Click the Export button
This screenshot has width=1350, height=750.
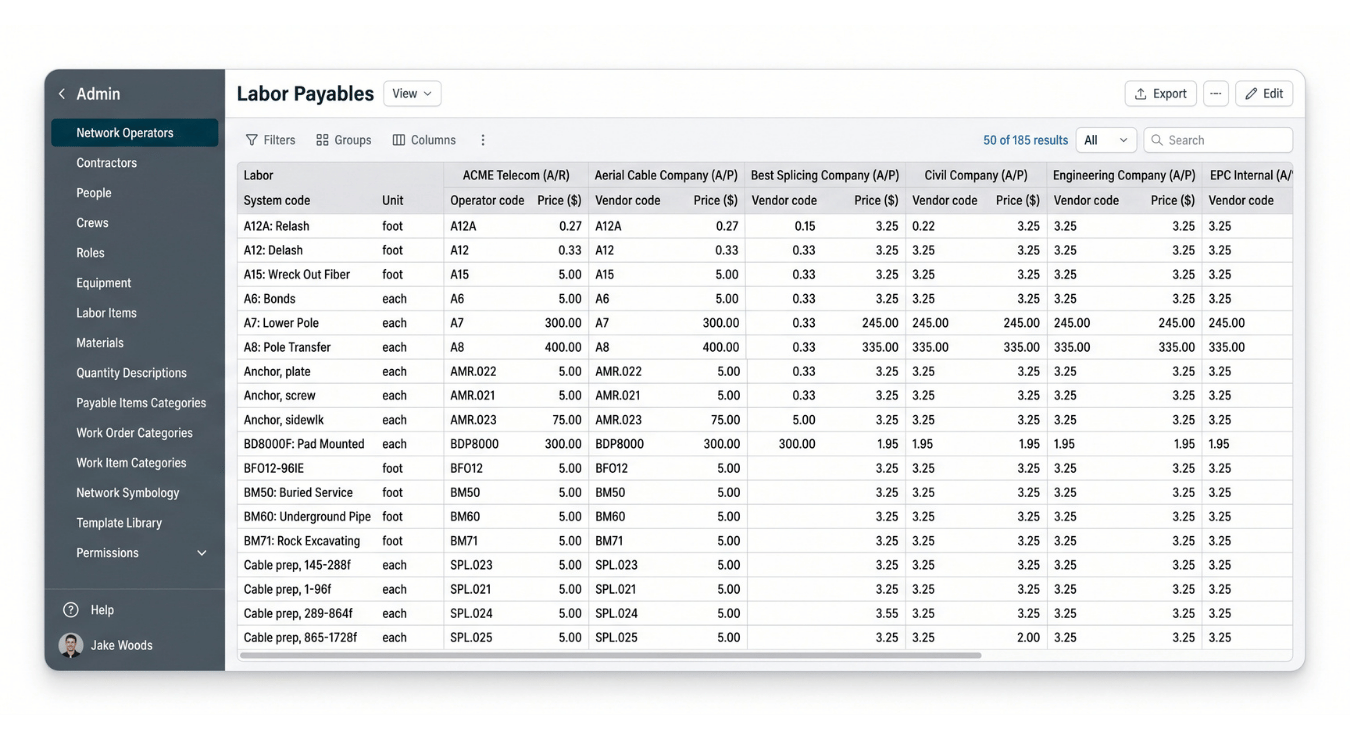pyautogui.click(x=1161, y=94)
